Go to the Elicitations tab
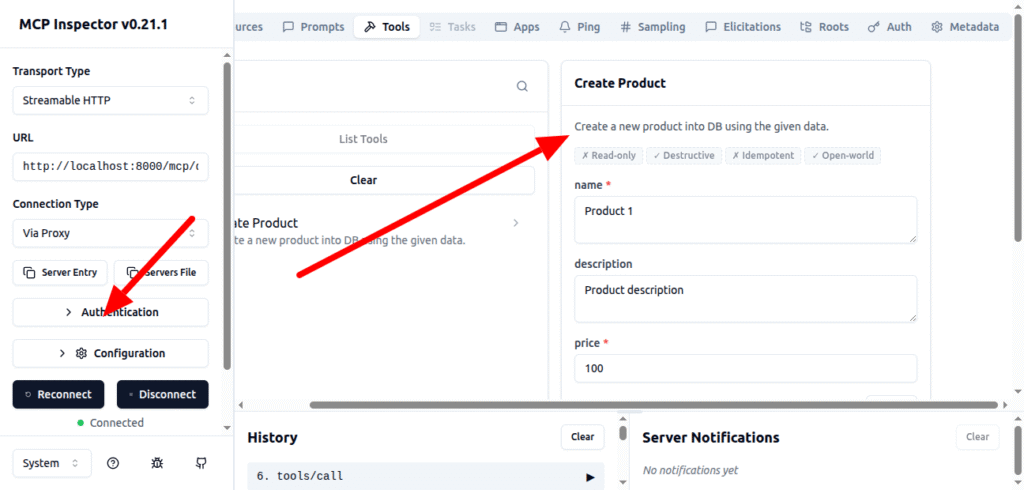Image resolution: width=1024 pixels, height=490 pixels. pos(743,27)
